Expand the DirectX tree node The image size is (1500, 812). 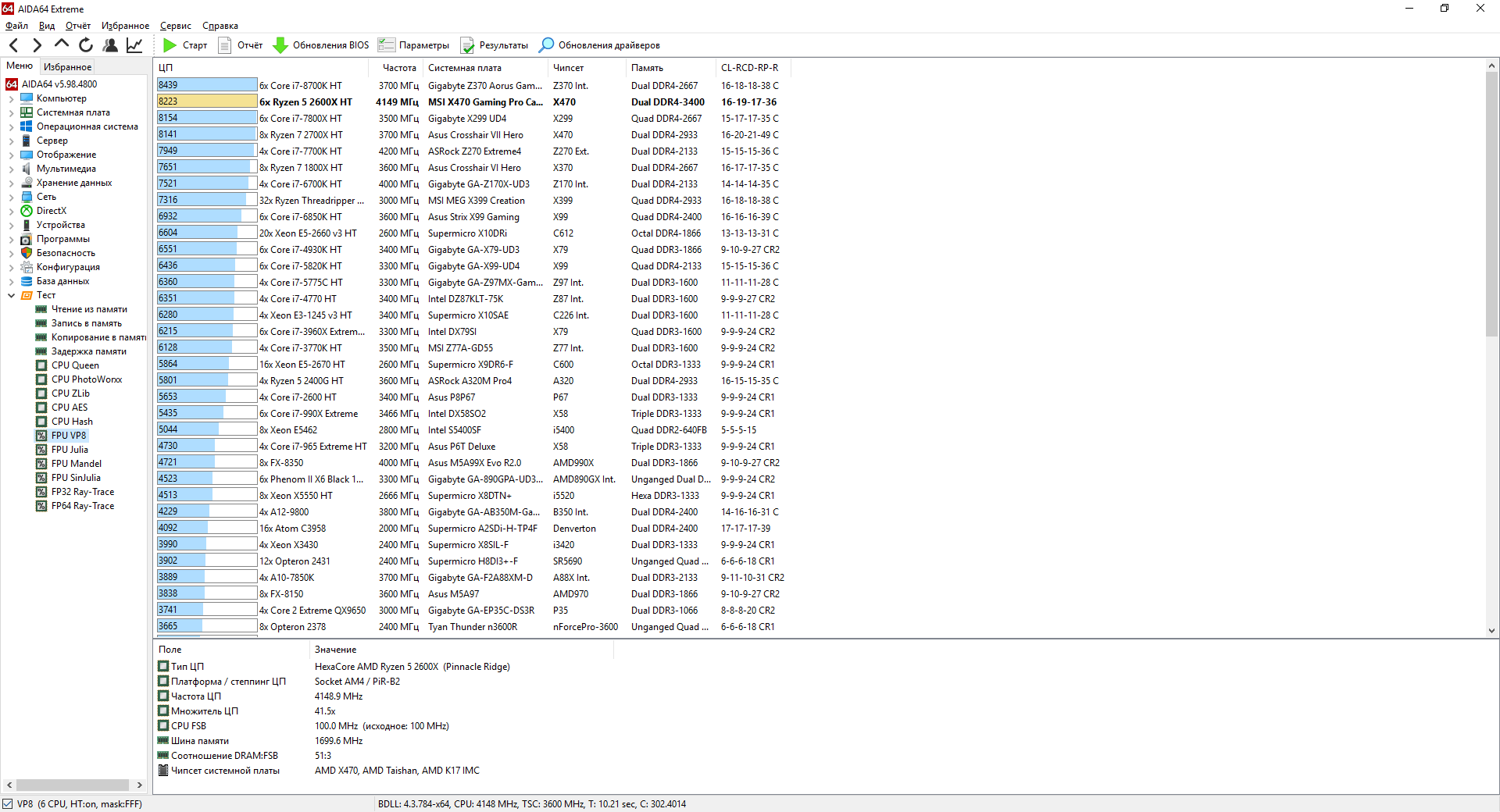[x=11, y=211]
